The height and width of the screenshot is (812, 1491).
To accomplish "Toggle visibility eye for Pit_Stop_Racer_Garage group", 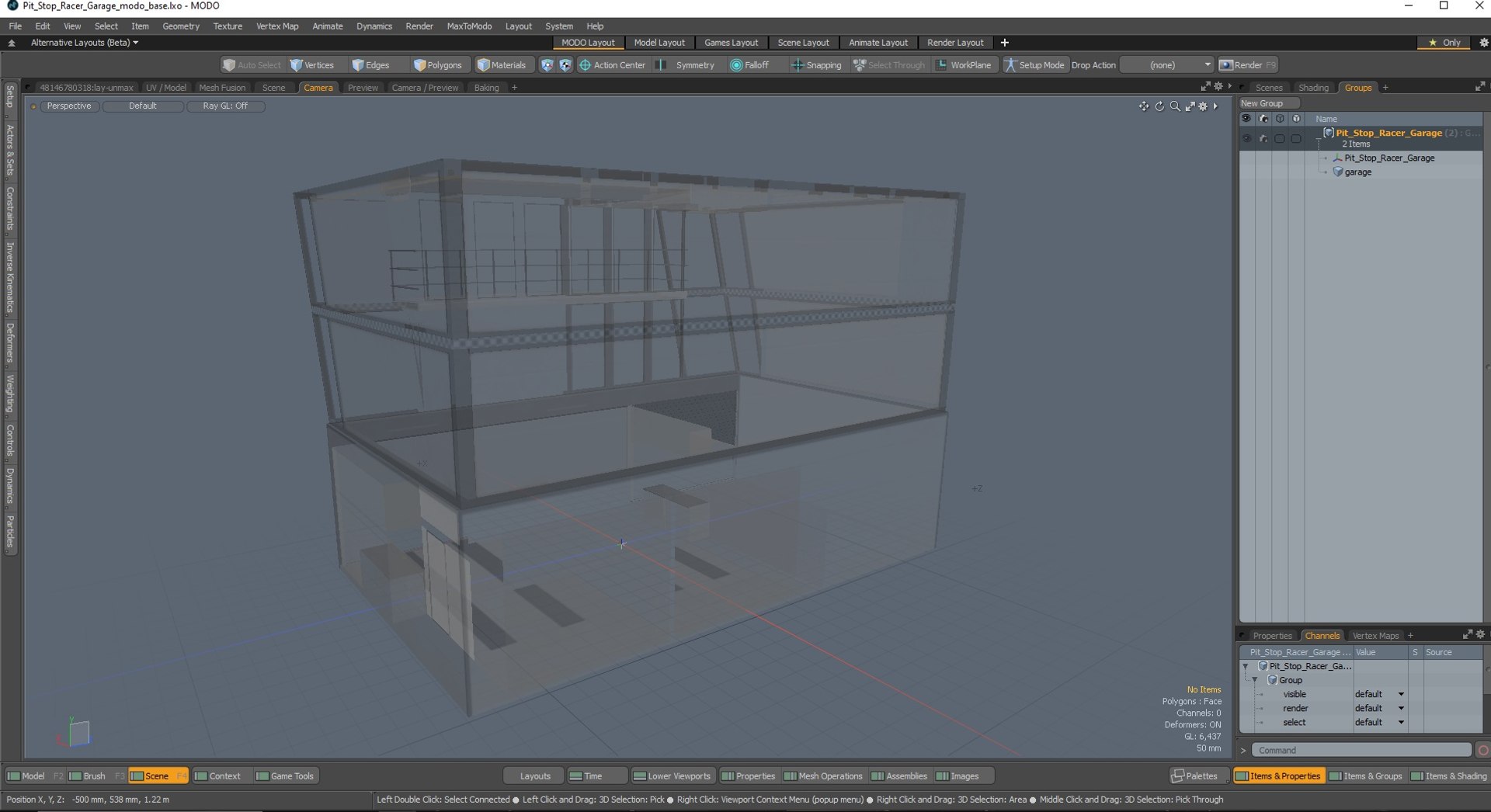I will click(1246, 139).
